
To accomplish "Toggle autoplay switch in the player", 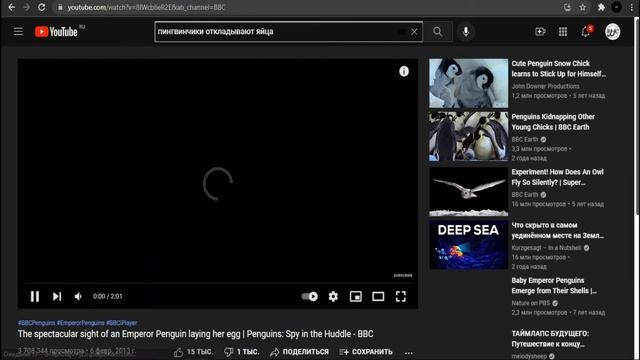I will tap(309, 296).
